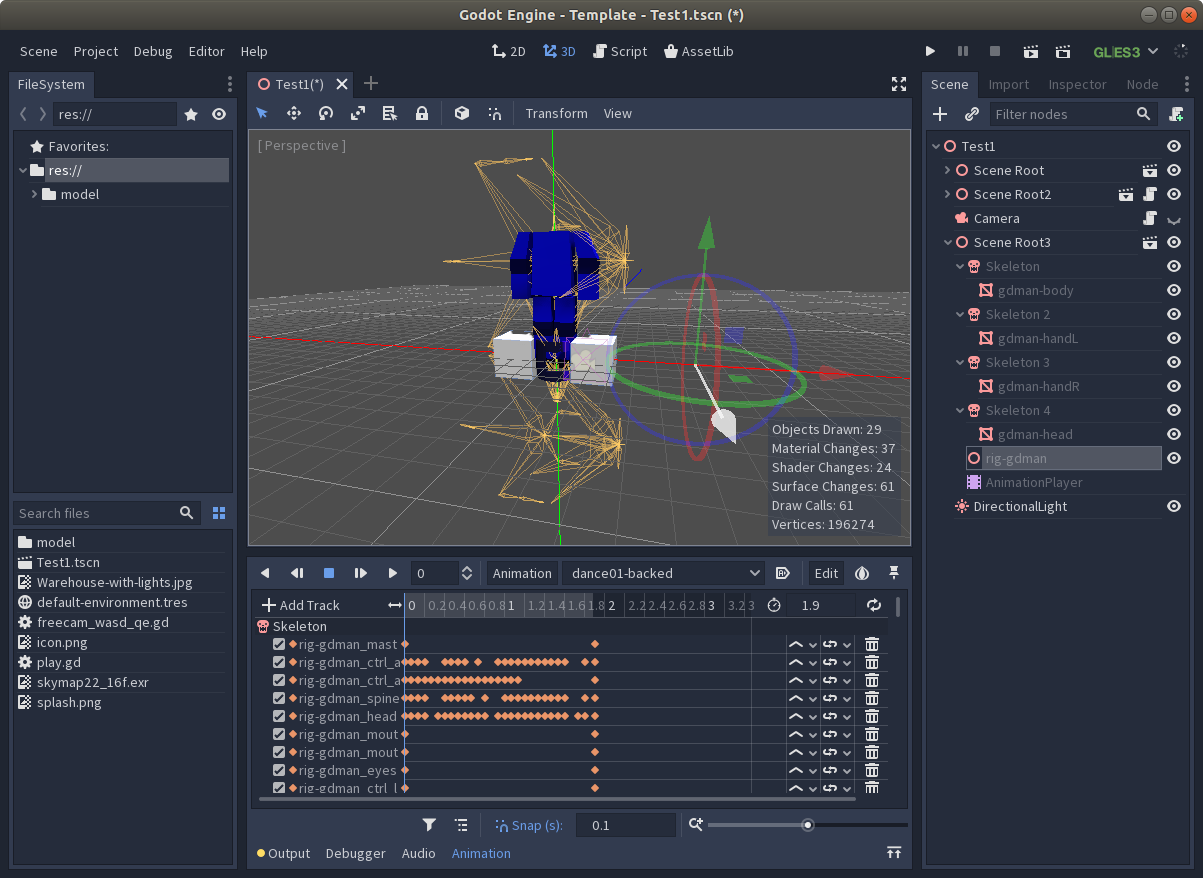This screenshot has height=878, width=1203.
Task: Activate the Rotate mode tool
Action: coord(325,113)
